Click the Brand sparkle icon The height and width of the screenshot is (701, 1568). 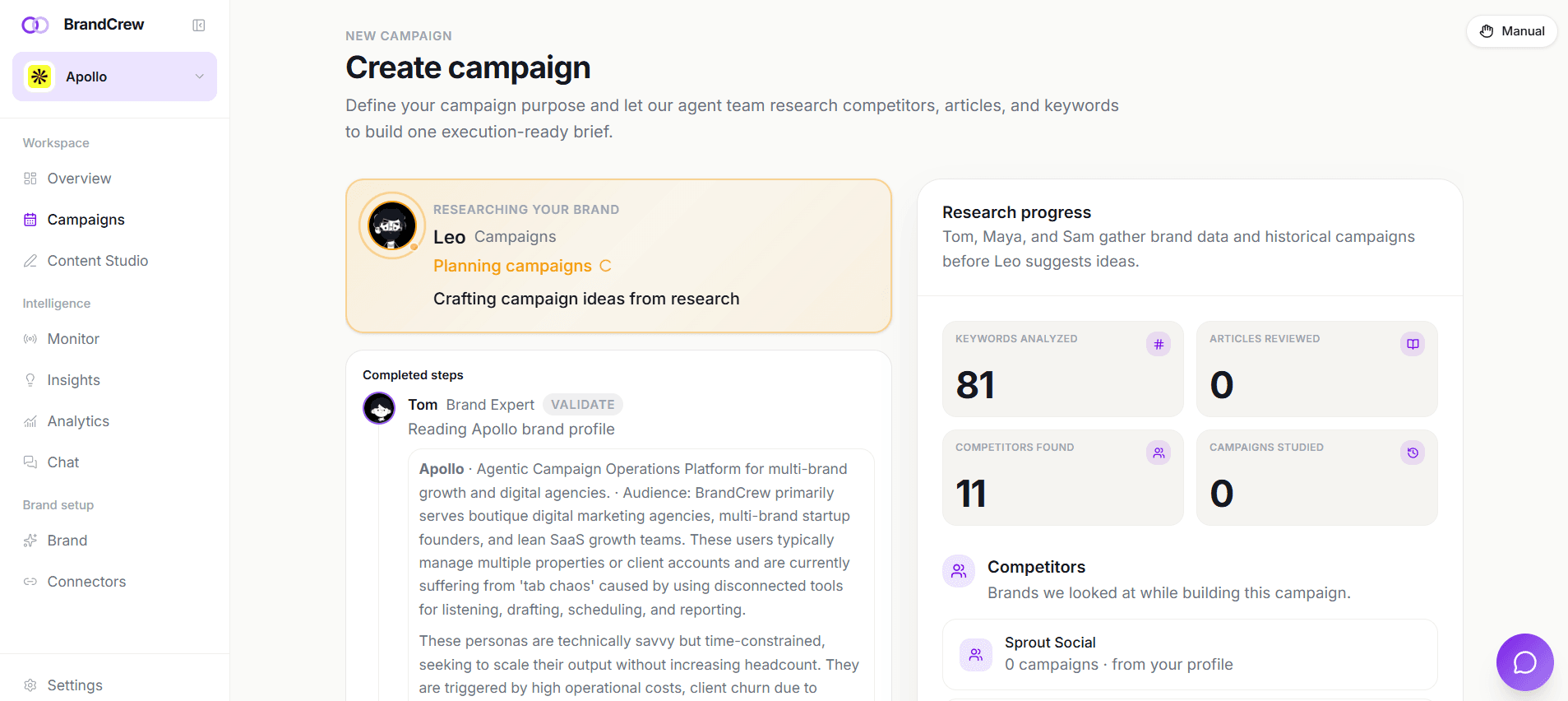tap(30, 541)
